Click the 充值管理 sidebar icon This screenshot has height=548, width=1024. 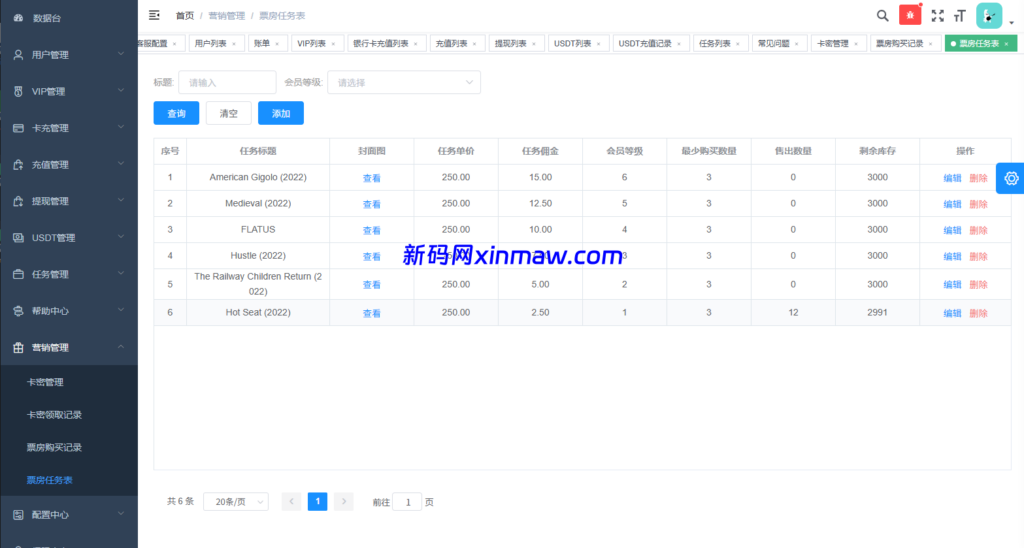(18, 165)
